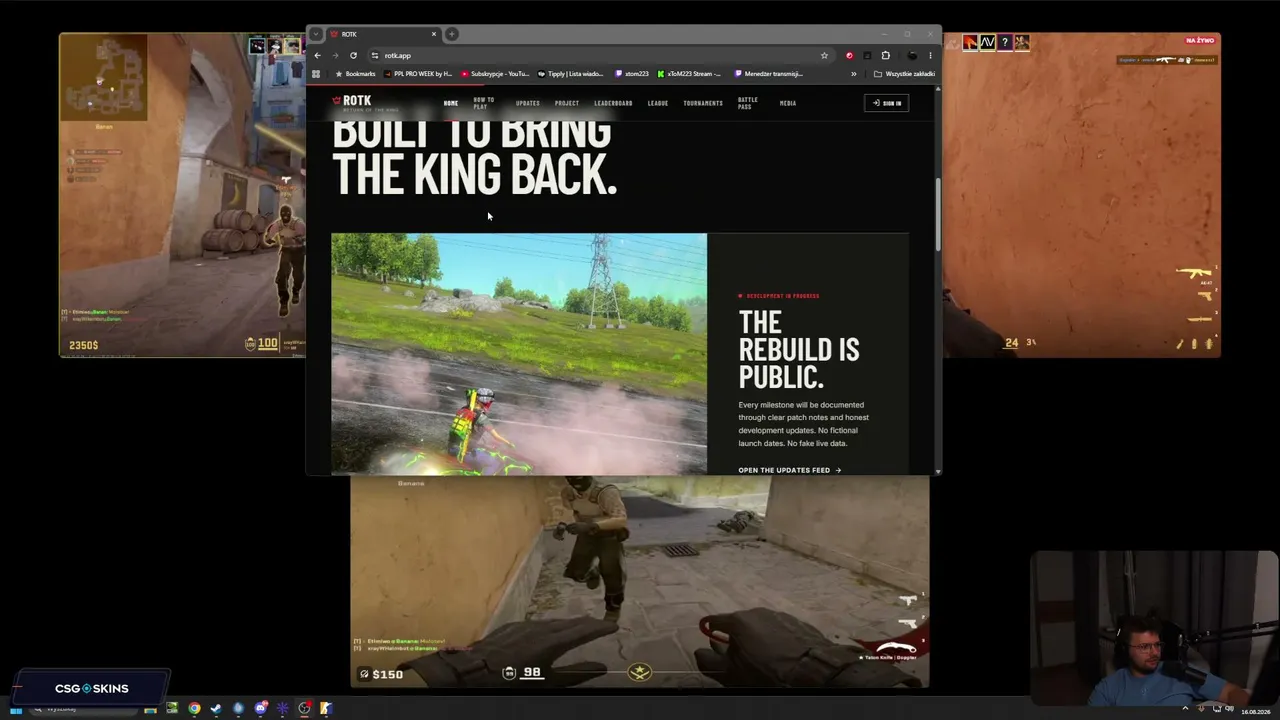Click the NA ŻYWO live badge
Image resolution: width=1280 pixels, height=720 pixels.
pyautogui.click(x=1200, y=41)
